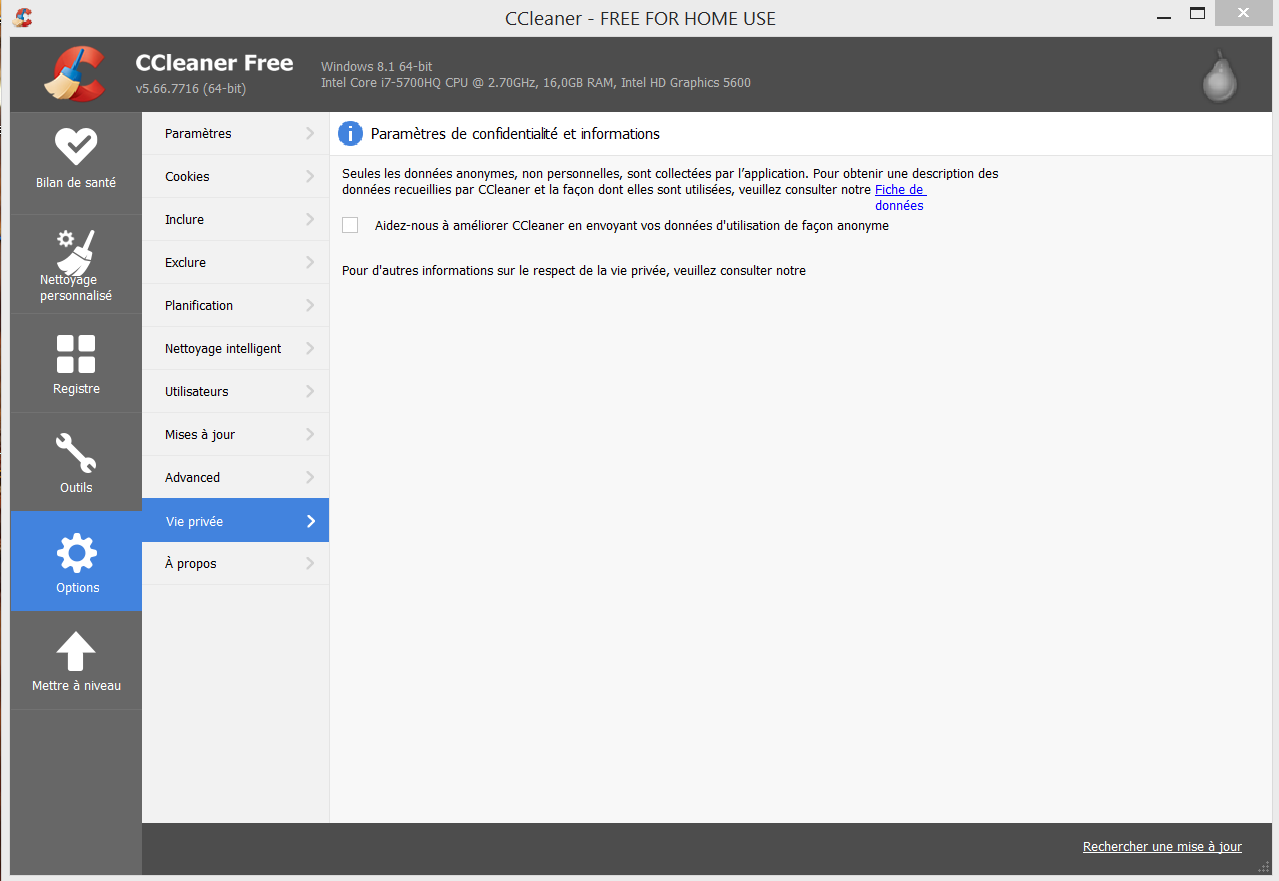
Task: Click Mettre à niveau arrow icon
Action: tap(76, 651)
